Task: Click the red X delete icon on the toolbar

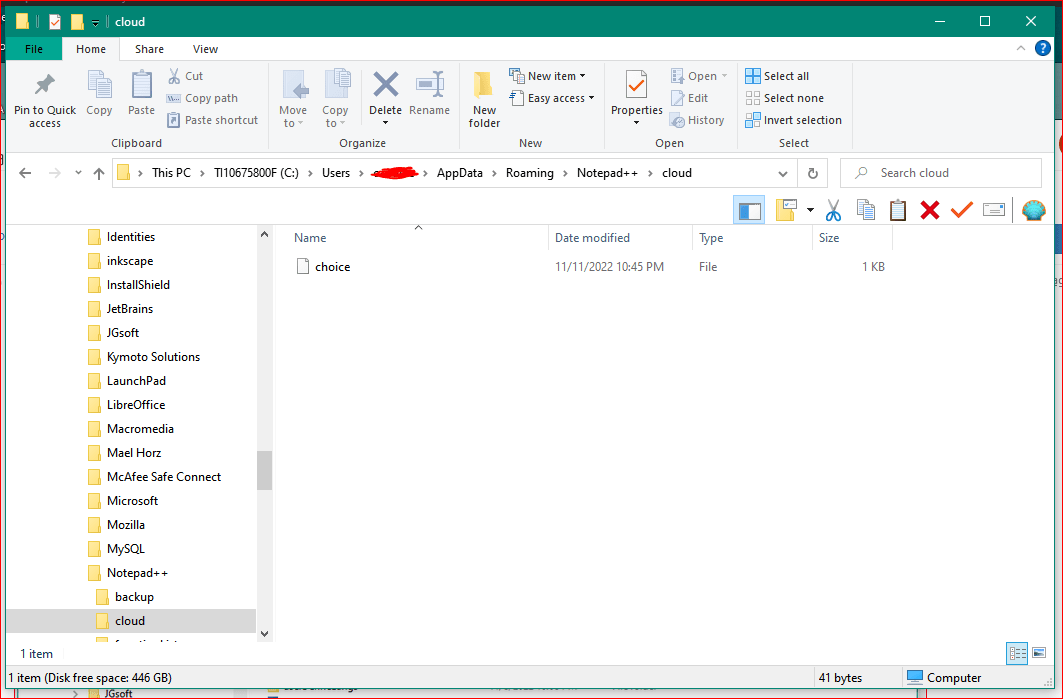Action: point(931,209)
